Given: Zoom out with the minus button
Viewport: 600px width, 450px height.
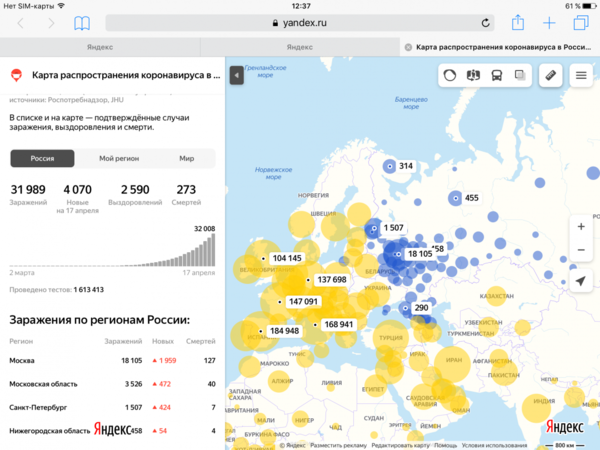Looking at the screenshot, I should (581, 250).
